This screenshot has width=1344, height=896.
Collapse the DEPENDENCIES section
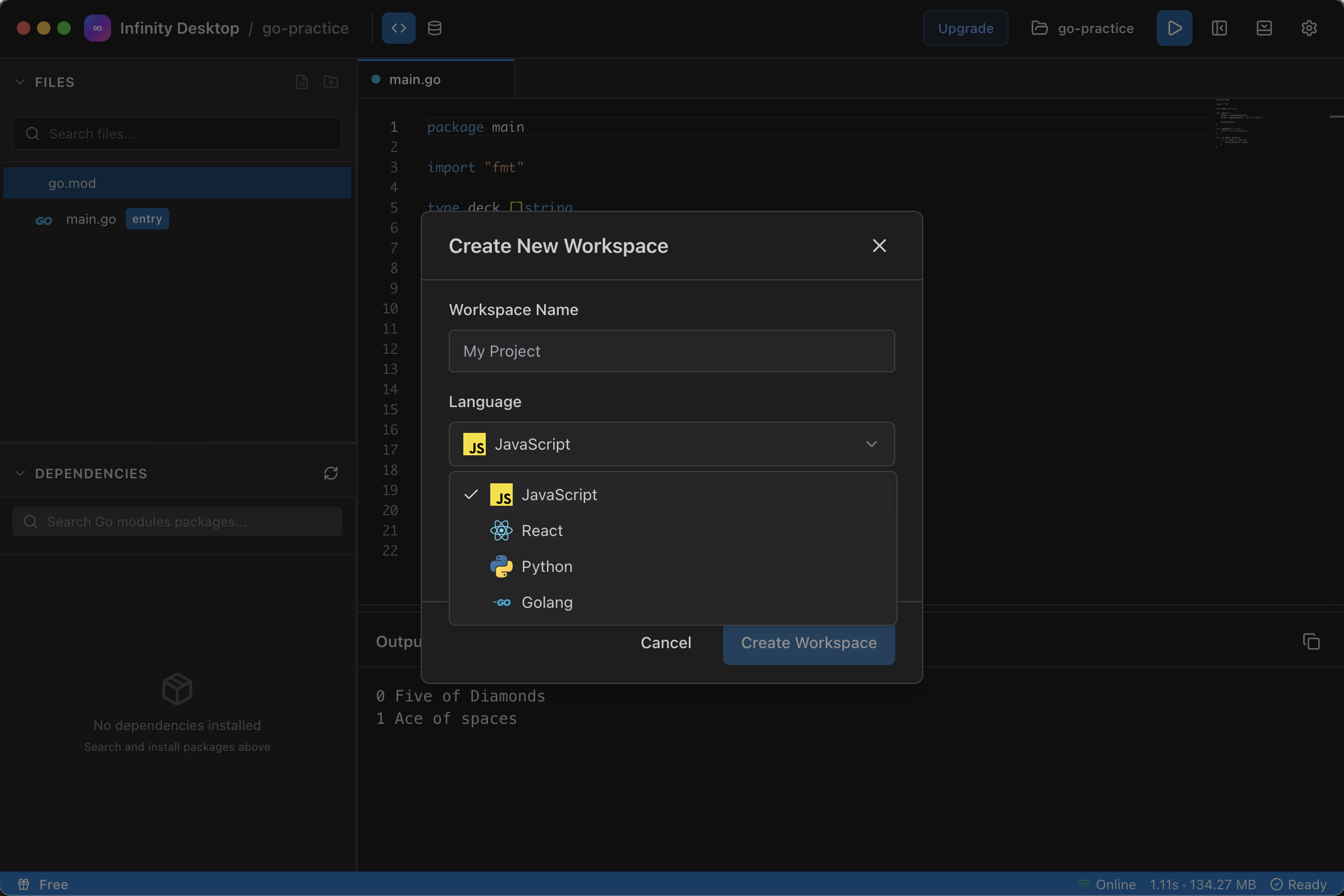tap(21, 473)
